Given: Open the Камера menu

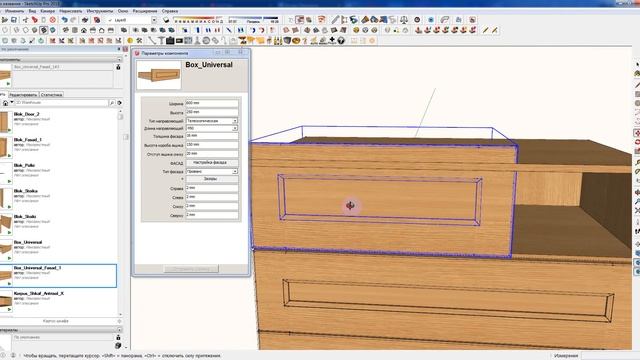Looking at the screenshot, I should [47, 11].
